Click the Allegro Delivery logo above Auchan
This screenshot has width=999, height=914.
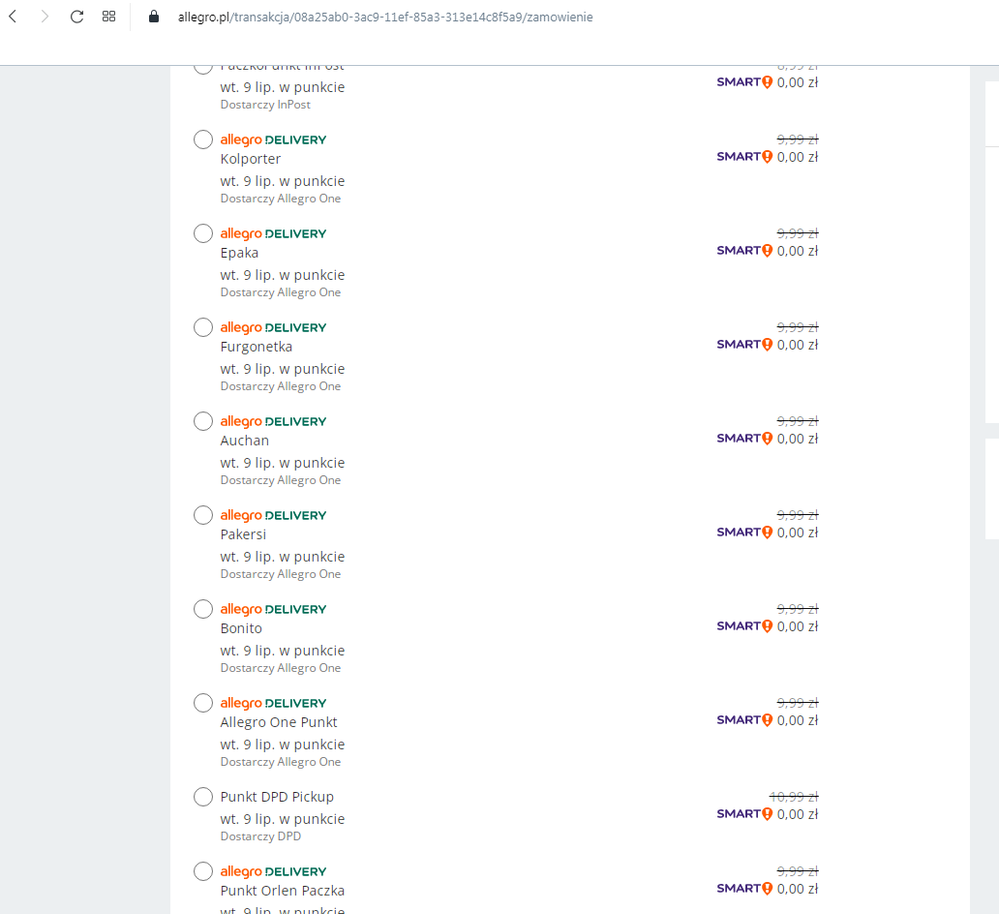point(273,422)
